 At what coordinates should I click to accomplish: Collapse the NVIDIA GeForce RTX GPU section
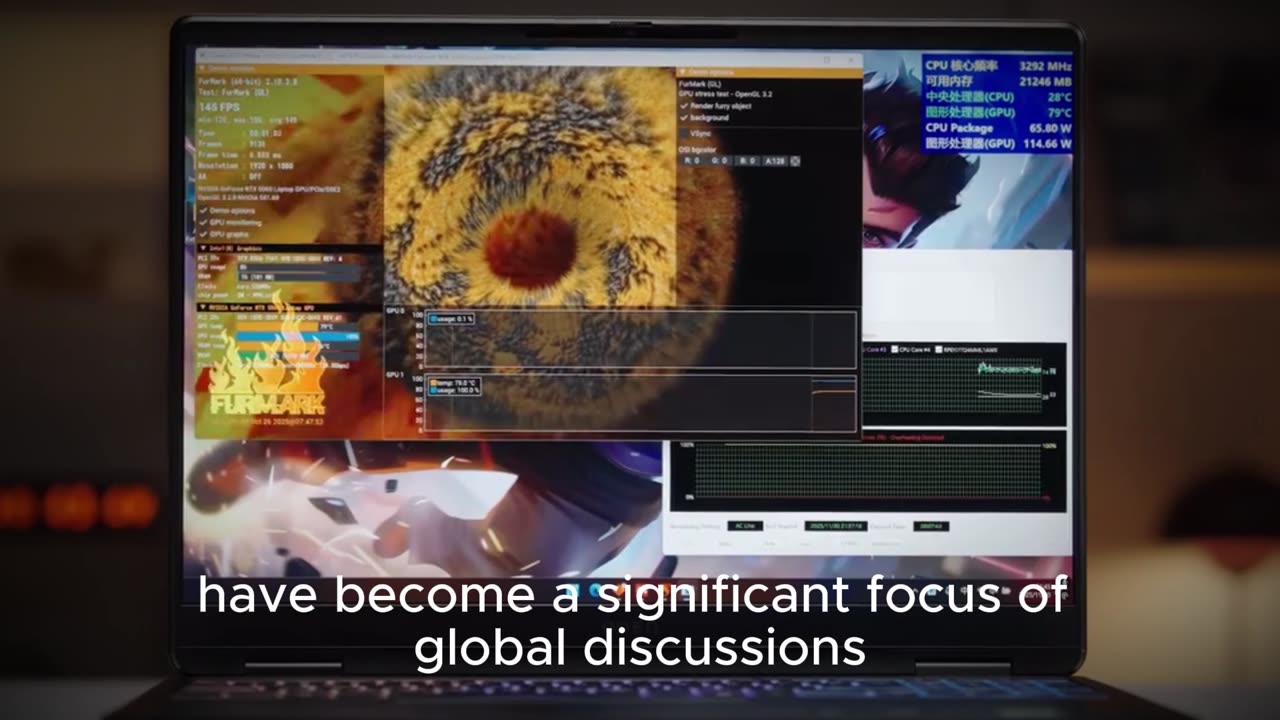(203, 307)
